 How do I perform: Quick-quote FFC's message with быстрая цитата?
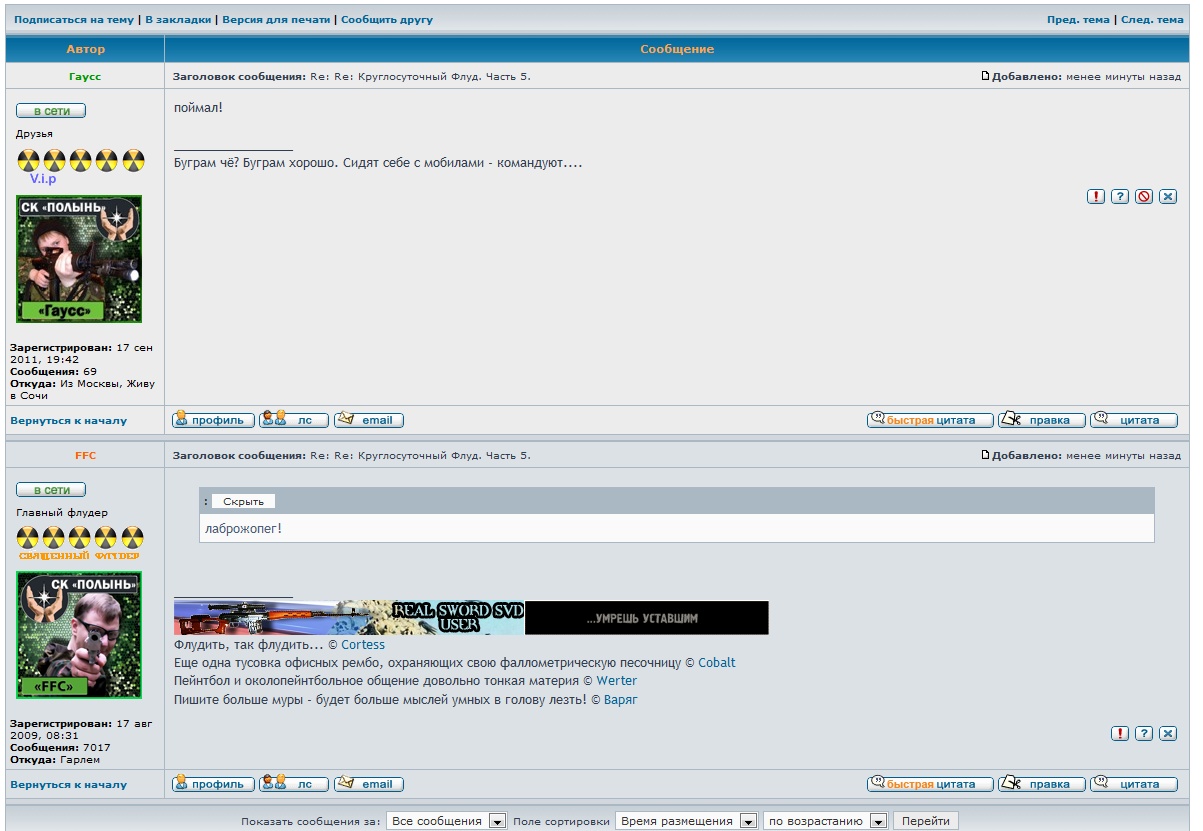(930, 784)
